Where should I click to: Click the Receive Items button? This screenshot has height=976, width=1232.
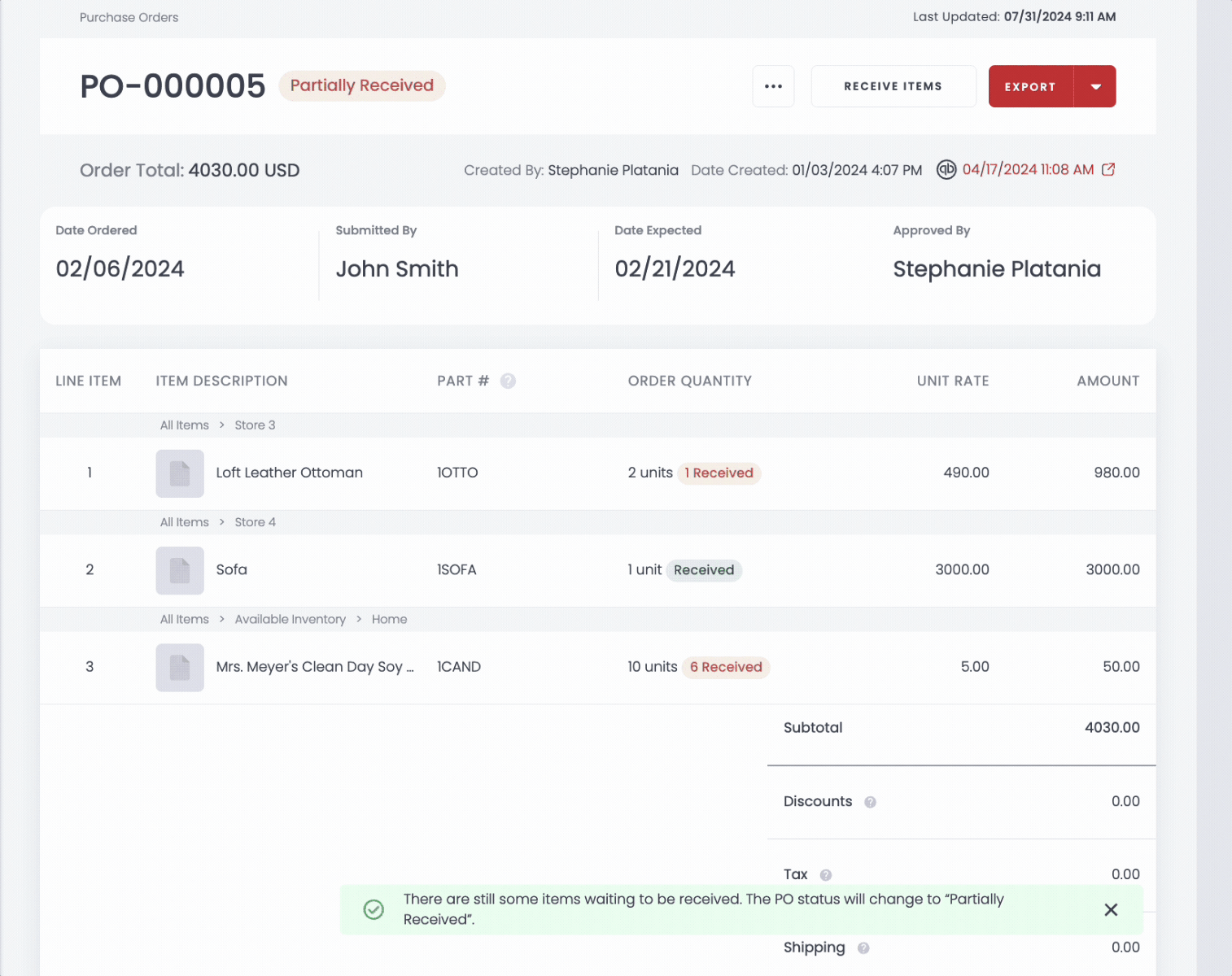(x=893, y=86)
